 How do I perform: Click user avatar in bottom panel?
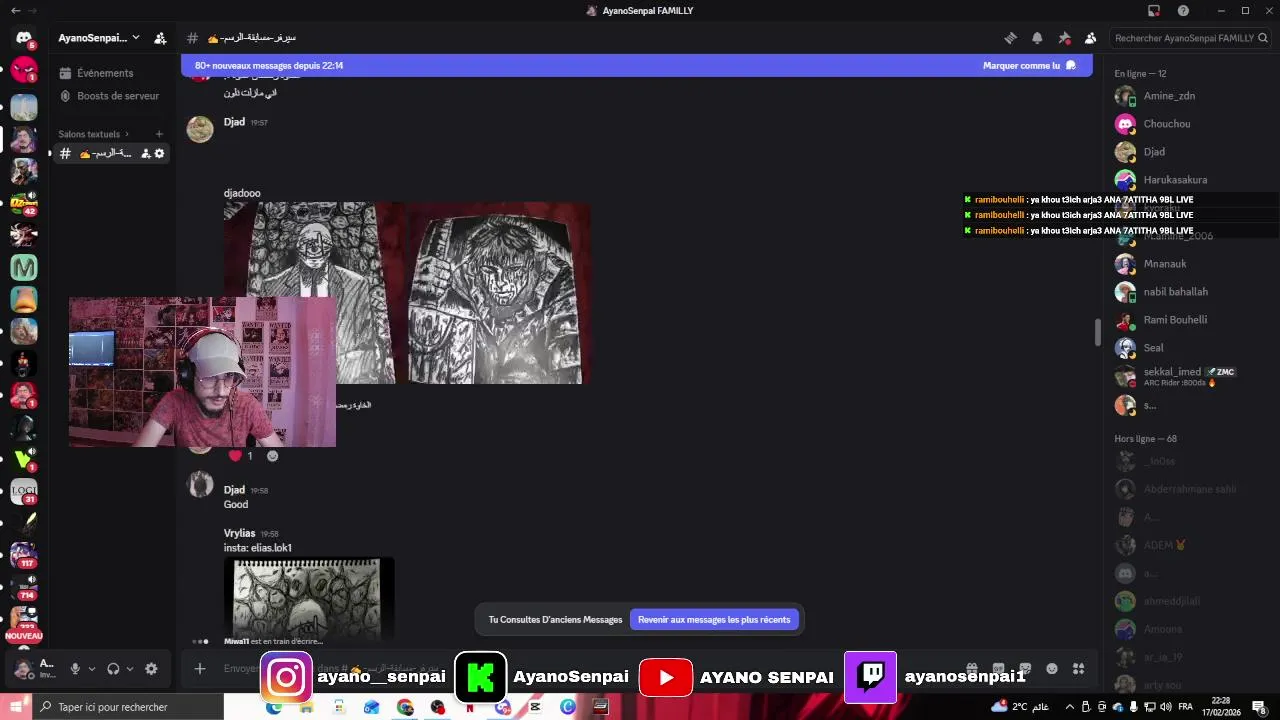(23, 669)
